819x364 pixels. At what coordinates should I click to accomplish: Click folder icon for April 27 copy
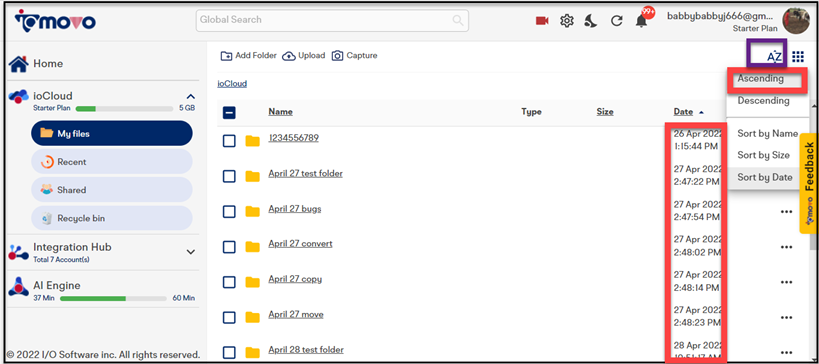253,282
